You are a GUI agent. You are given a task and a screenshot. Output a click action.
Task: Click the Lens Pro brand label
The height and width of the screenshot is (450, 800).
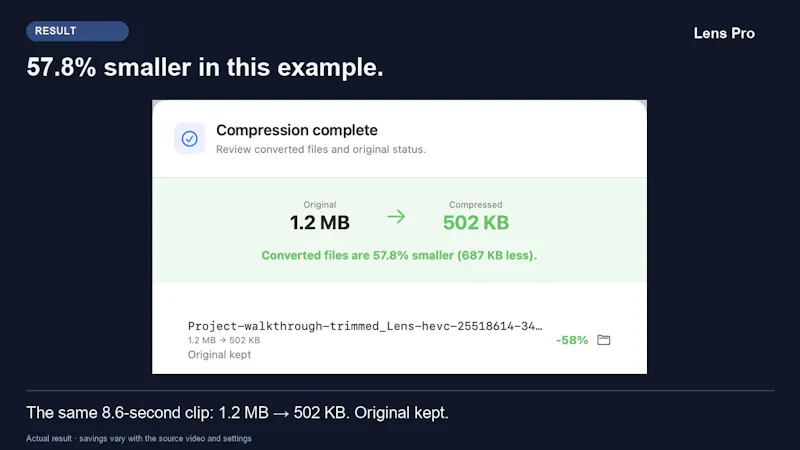pos(724,33)
